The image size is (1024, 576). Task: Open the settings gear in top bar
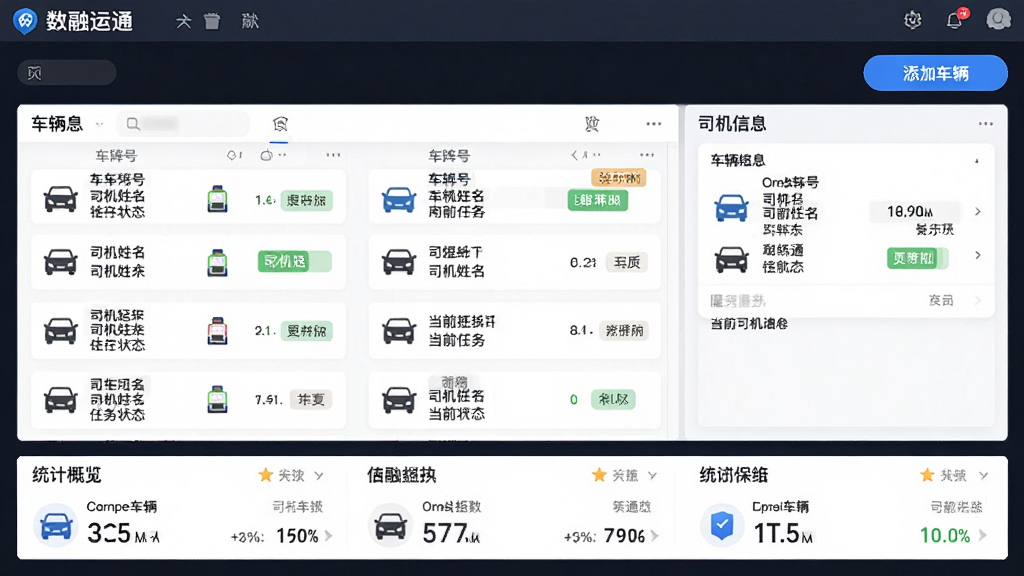(912, 20)
